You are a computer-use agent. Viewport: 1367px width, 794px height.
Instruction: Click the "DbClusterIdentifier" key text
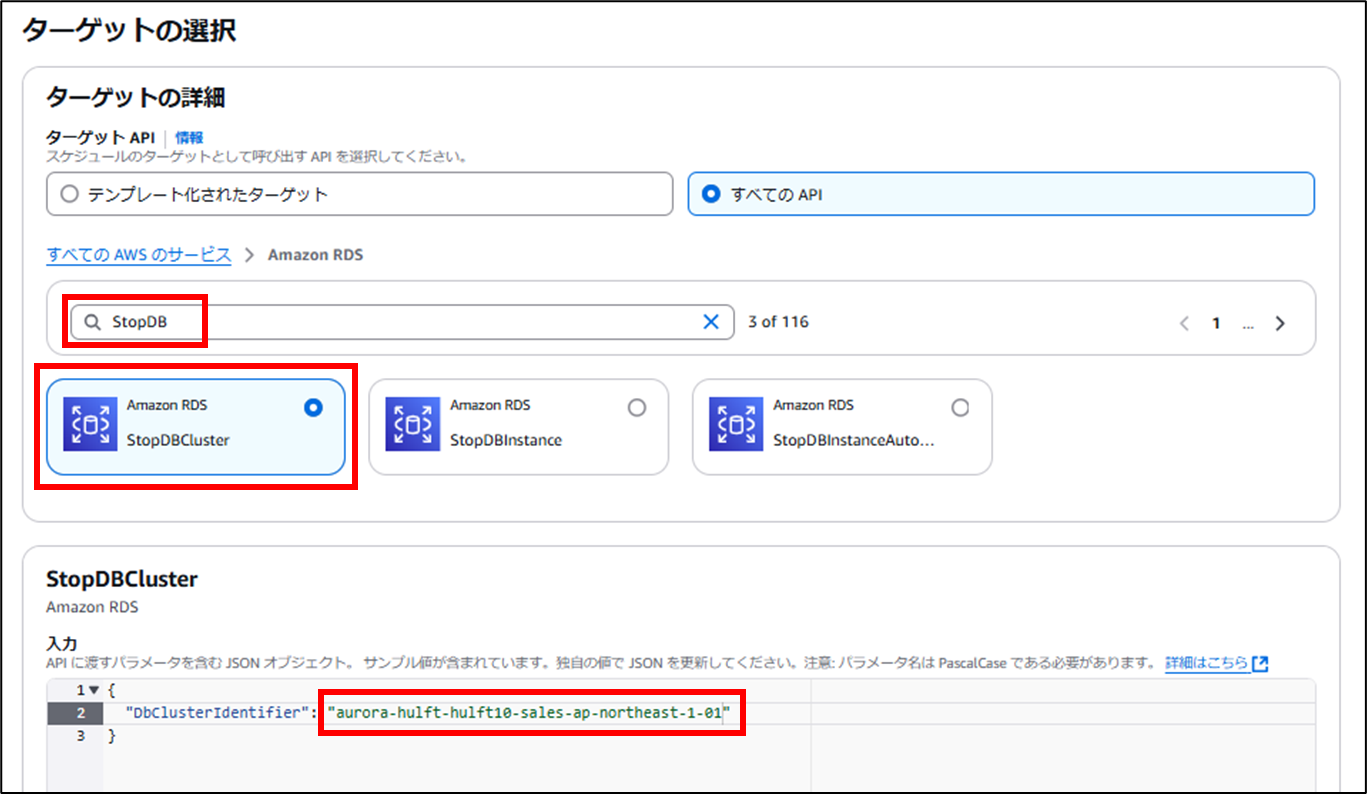tap(219, 713)
